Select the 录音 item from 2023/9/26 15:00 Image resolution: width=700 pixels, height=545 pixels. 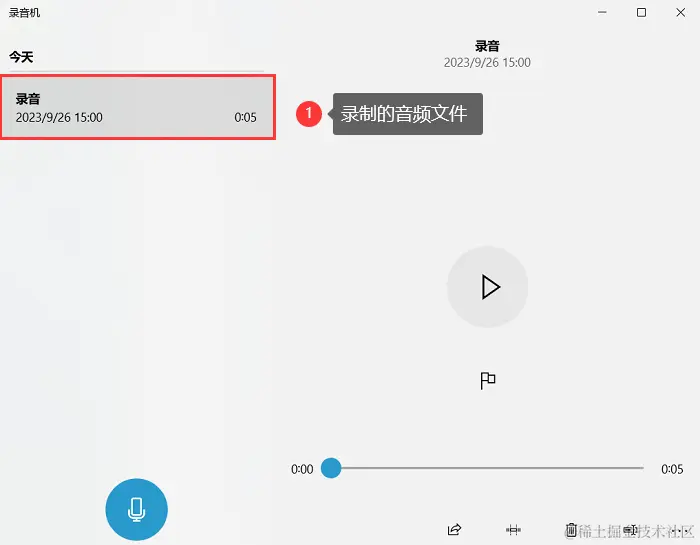138,107
